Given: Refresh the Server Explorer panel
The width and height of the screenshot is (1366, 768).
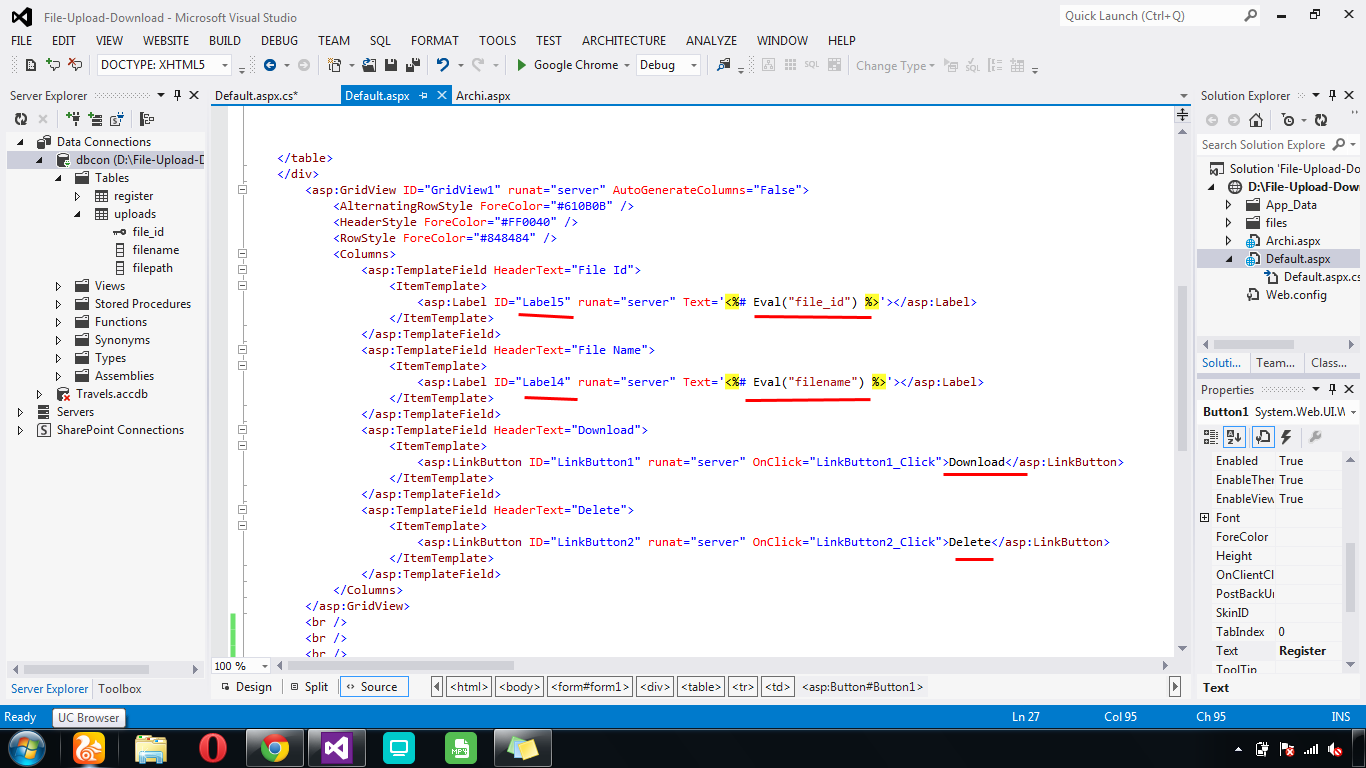Looking at the screenshot, I should coord(20,119).
